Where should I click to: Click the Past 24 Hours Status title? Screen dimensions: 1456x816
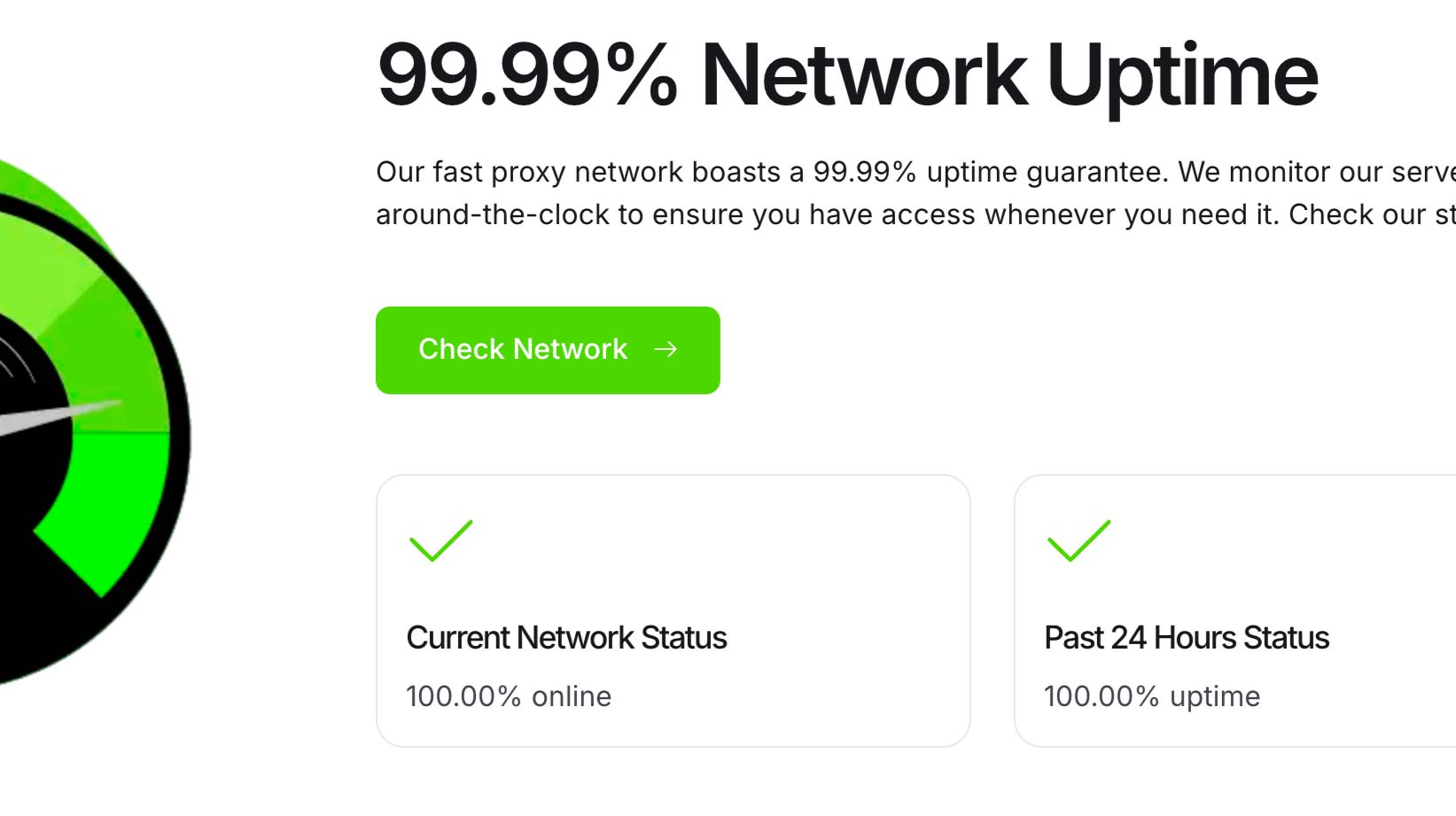(x=1187, y=638)
